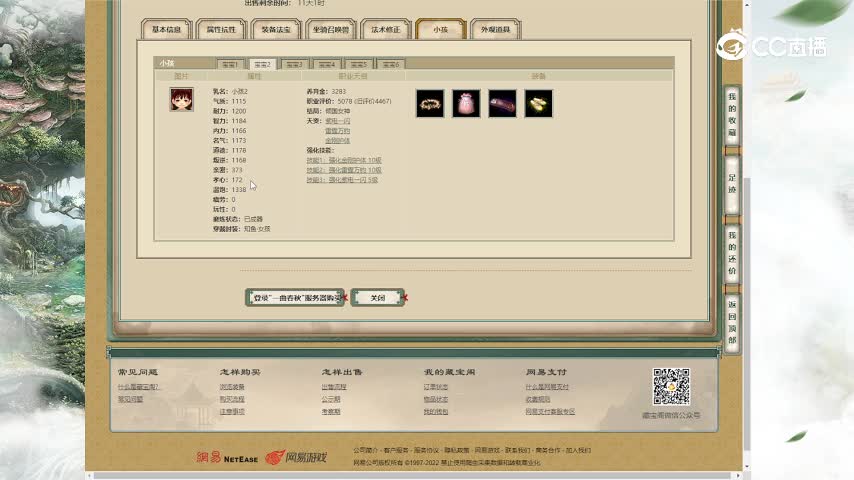Open the 基本信息 tab
This screenshot has width=854, height=480.
click(x=166, y=29)
